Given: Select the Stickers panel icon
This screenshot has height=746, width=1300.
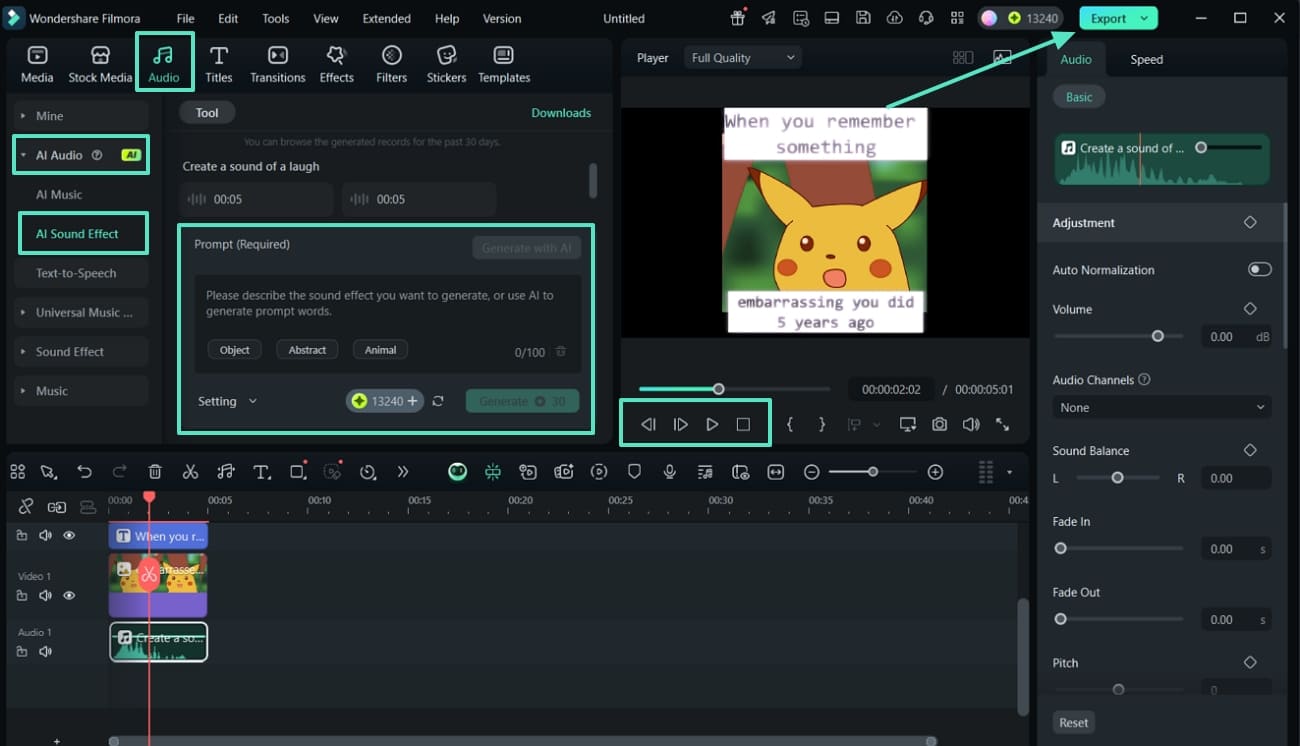Looking at the screenshot, I should point(446,62).
